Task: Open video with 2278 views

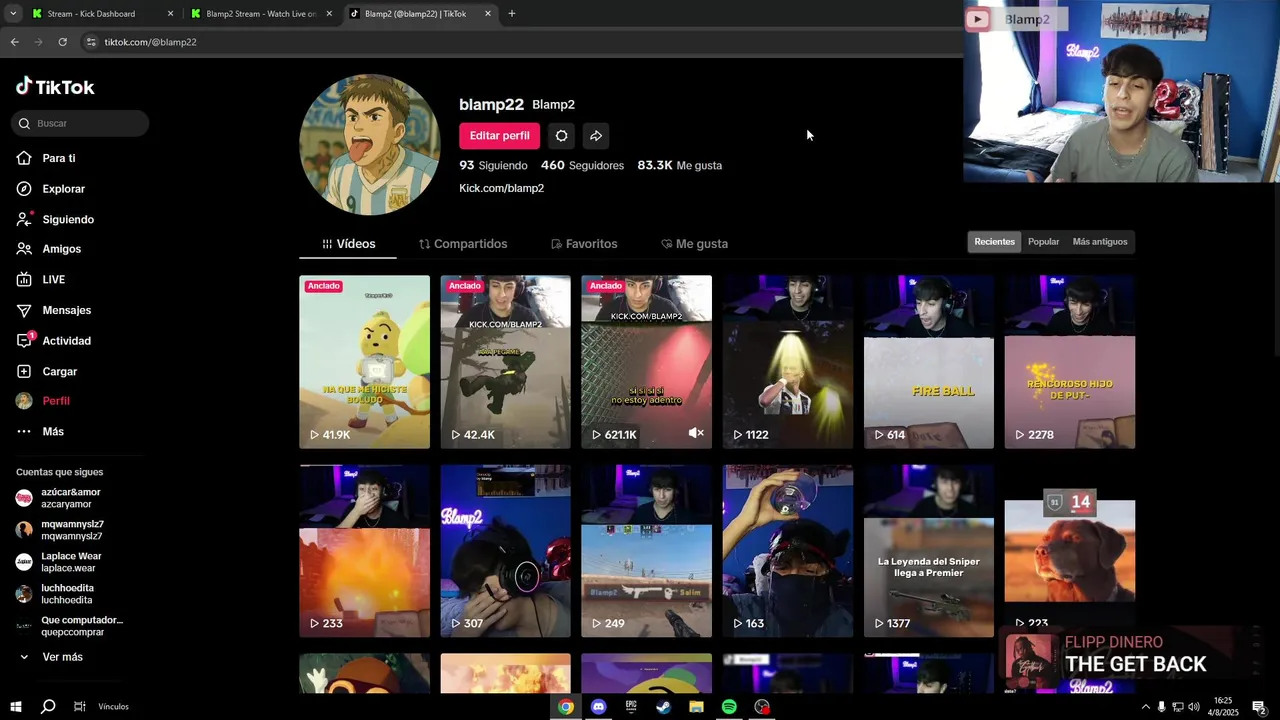Action: [1070, 362]
